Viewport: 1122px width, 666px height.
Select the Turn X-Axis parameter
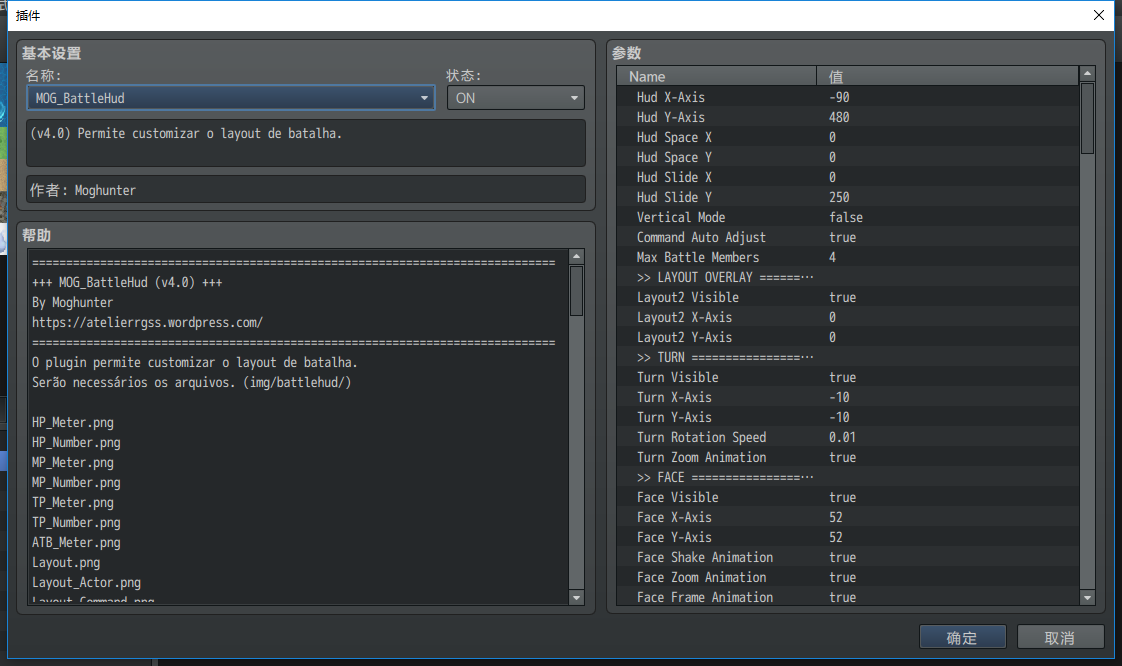(848, 398)
